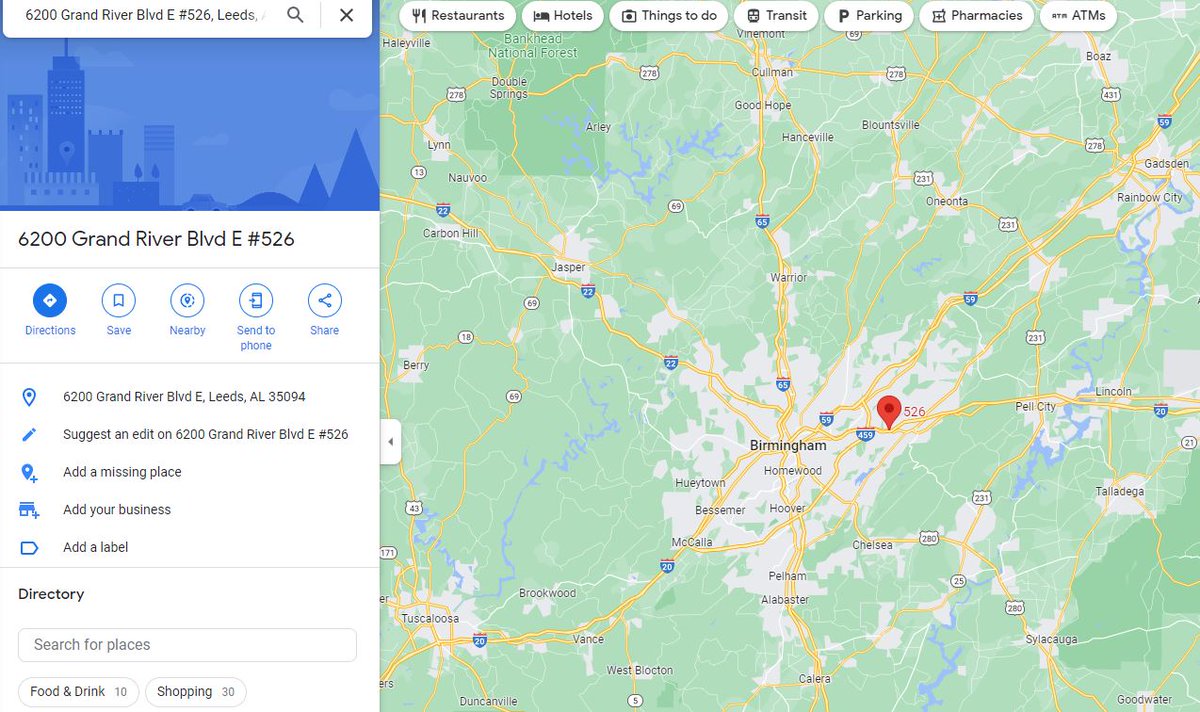
Task: Click the Jasper city label
Action: pos(568,267)
